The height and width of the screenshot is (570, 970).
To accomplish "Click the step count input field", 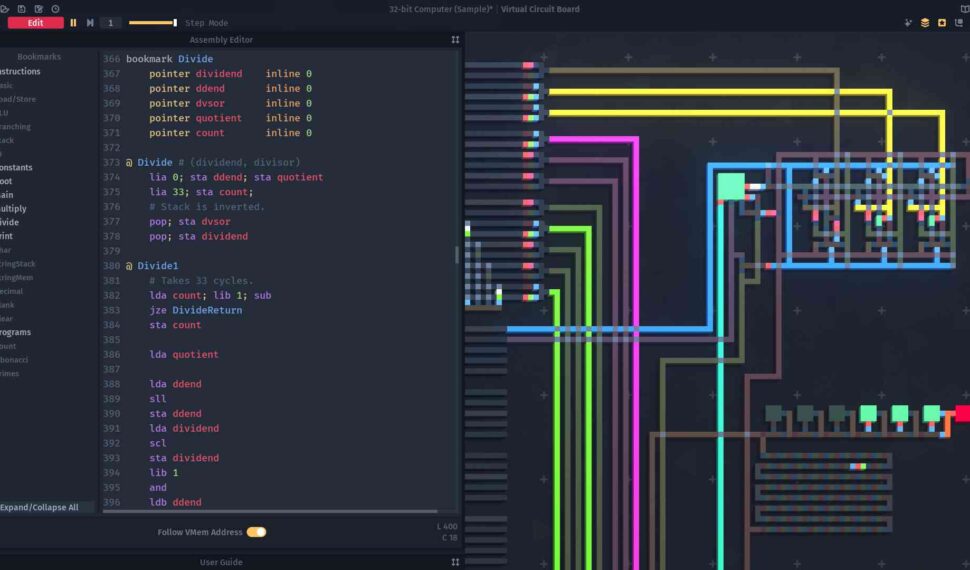I will click(x=110, y=23).
